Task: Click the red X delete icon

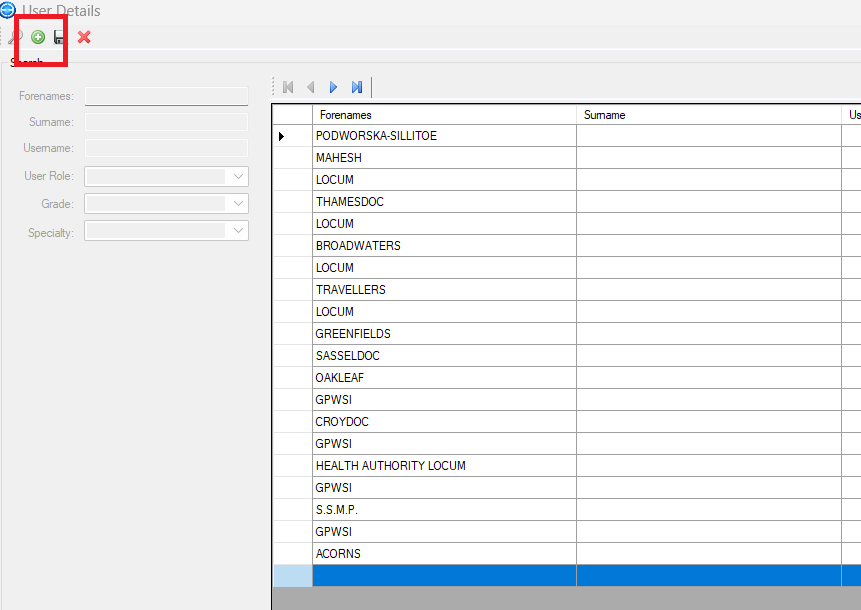Action: (x=84, y=37)
